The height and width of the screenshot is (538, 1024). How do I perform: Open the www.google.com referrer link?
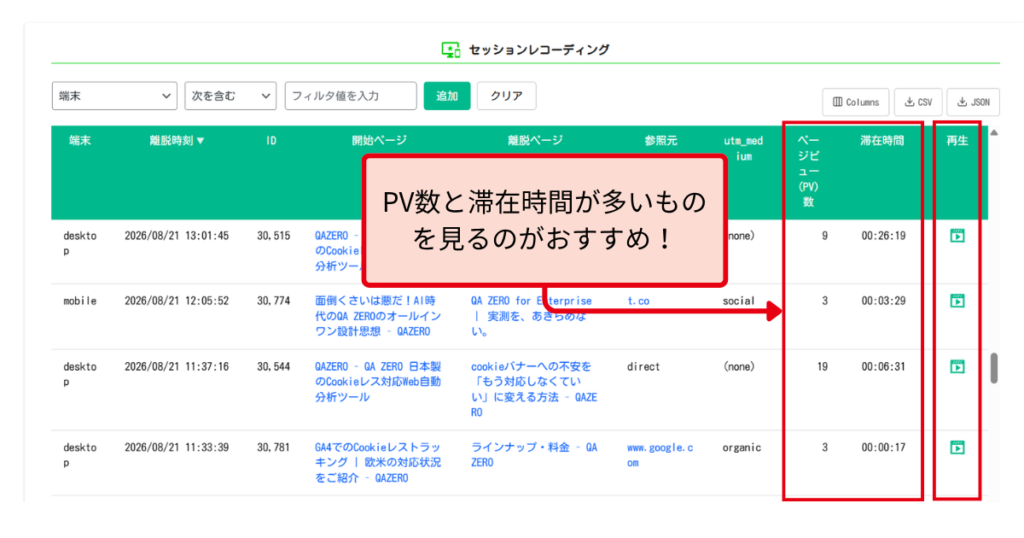pyautogui.click(x=660, y=455)
